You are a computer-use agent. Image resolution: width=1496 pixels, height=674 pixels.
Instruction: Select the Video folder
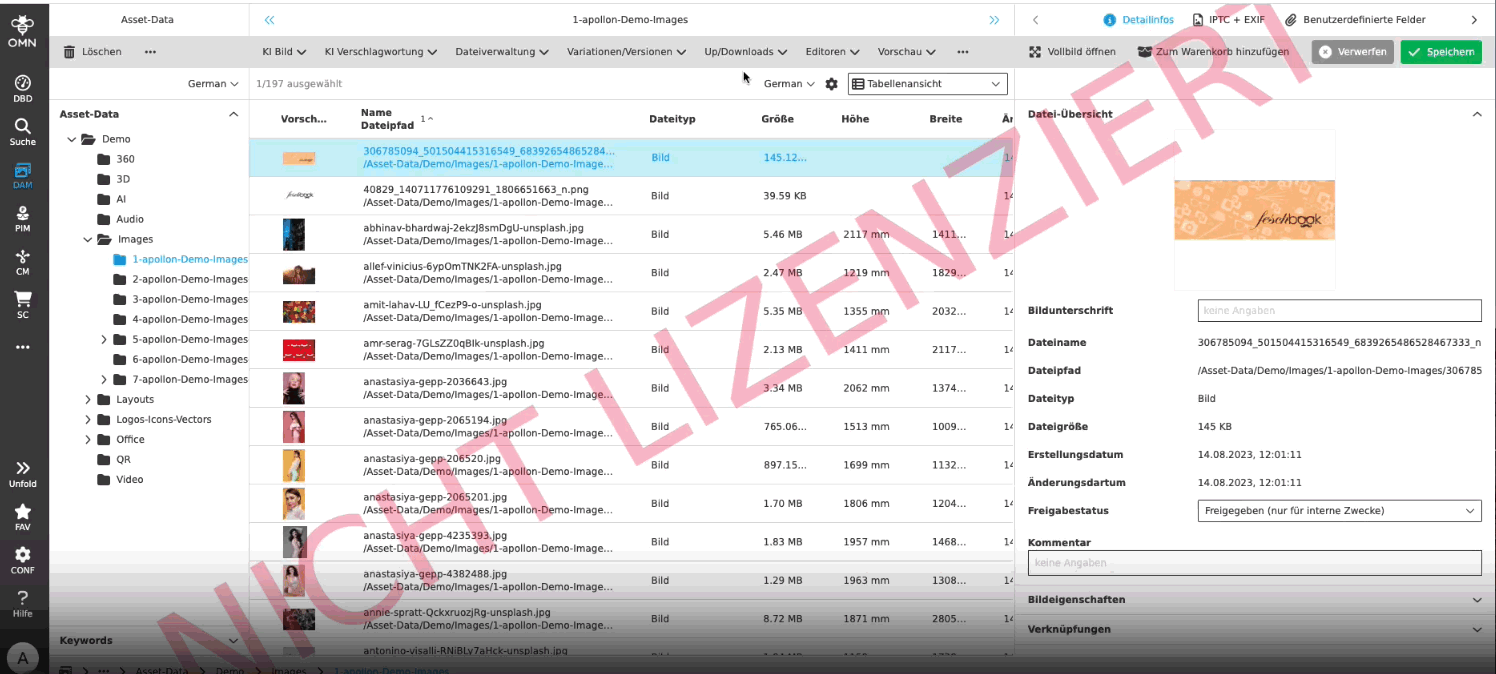coord(130,479)
